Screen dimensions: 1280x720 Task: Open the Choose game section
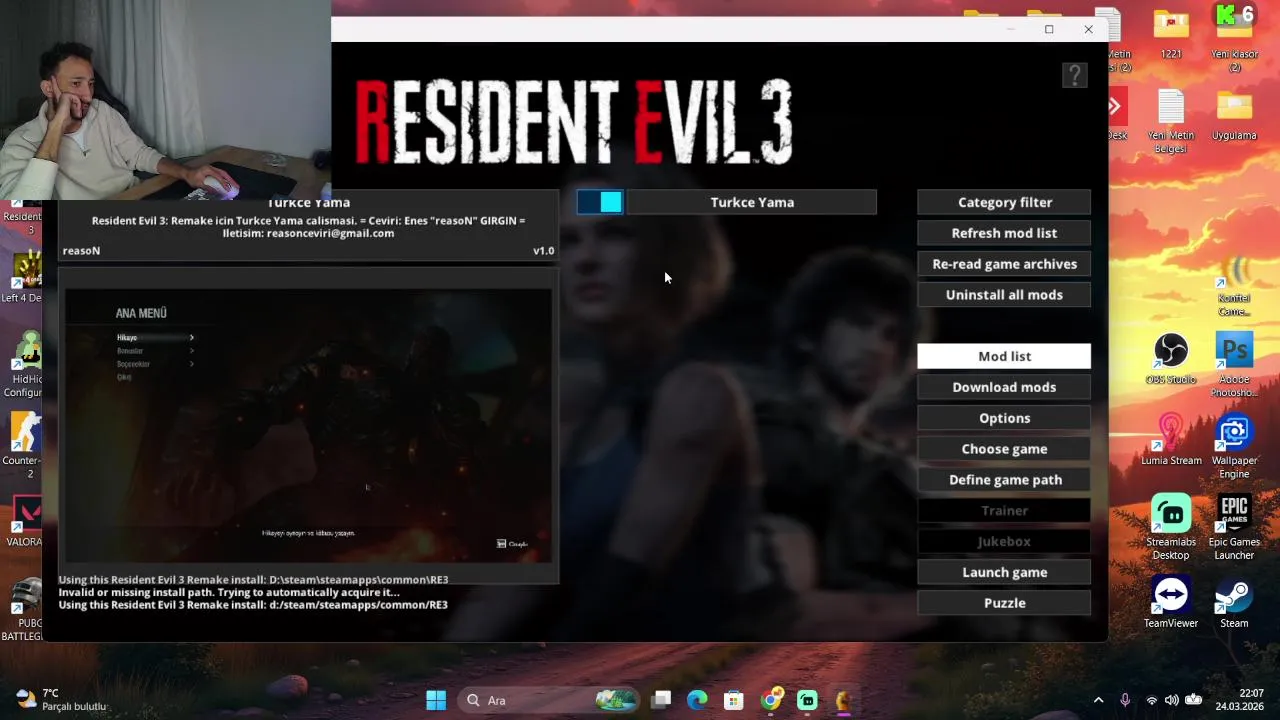point(1004,449)
